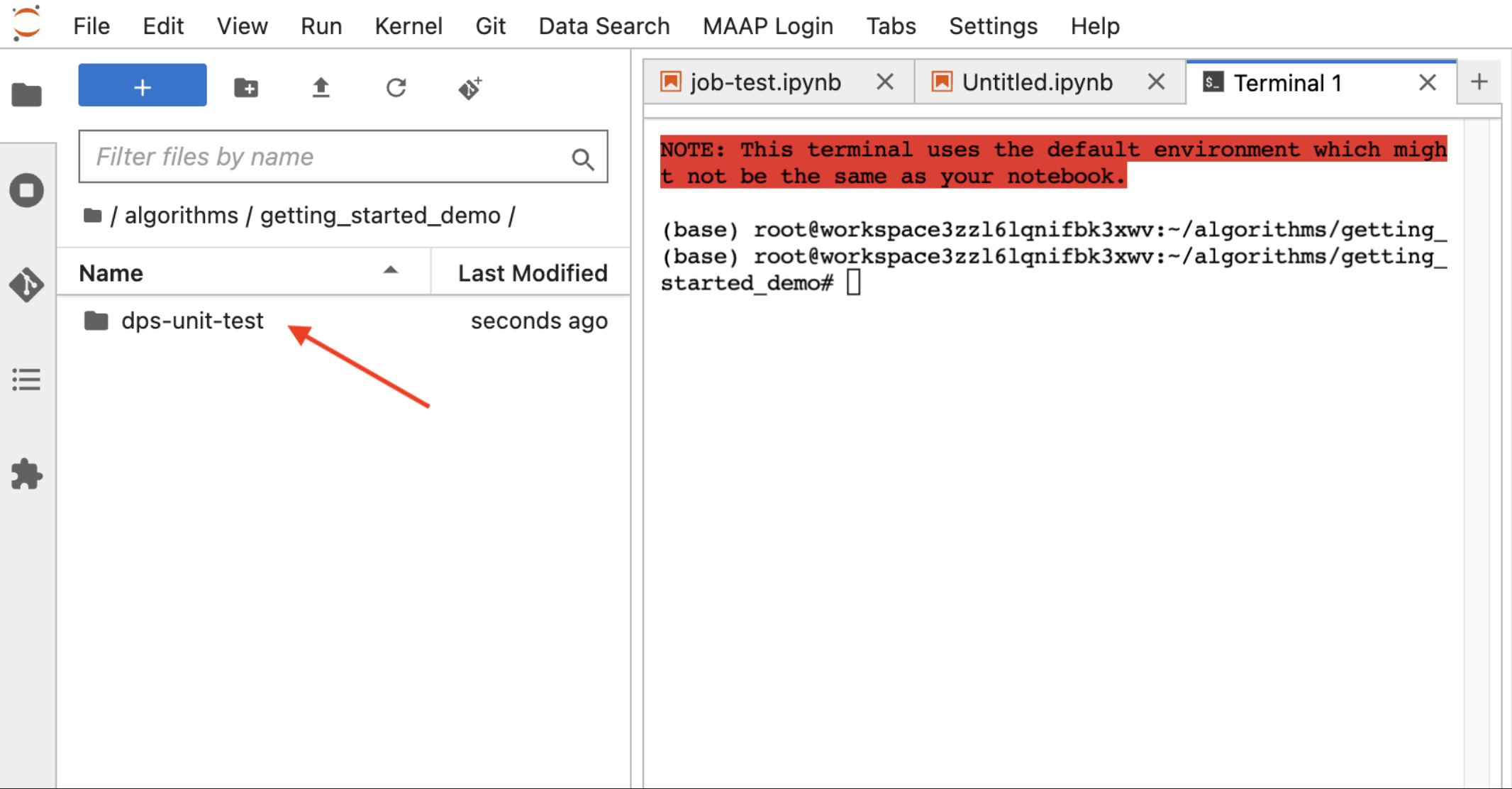The width and height of the screenshot is (1512, 789).
Task: Open the Data Search menu
Action: 604,26
